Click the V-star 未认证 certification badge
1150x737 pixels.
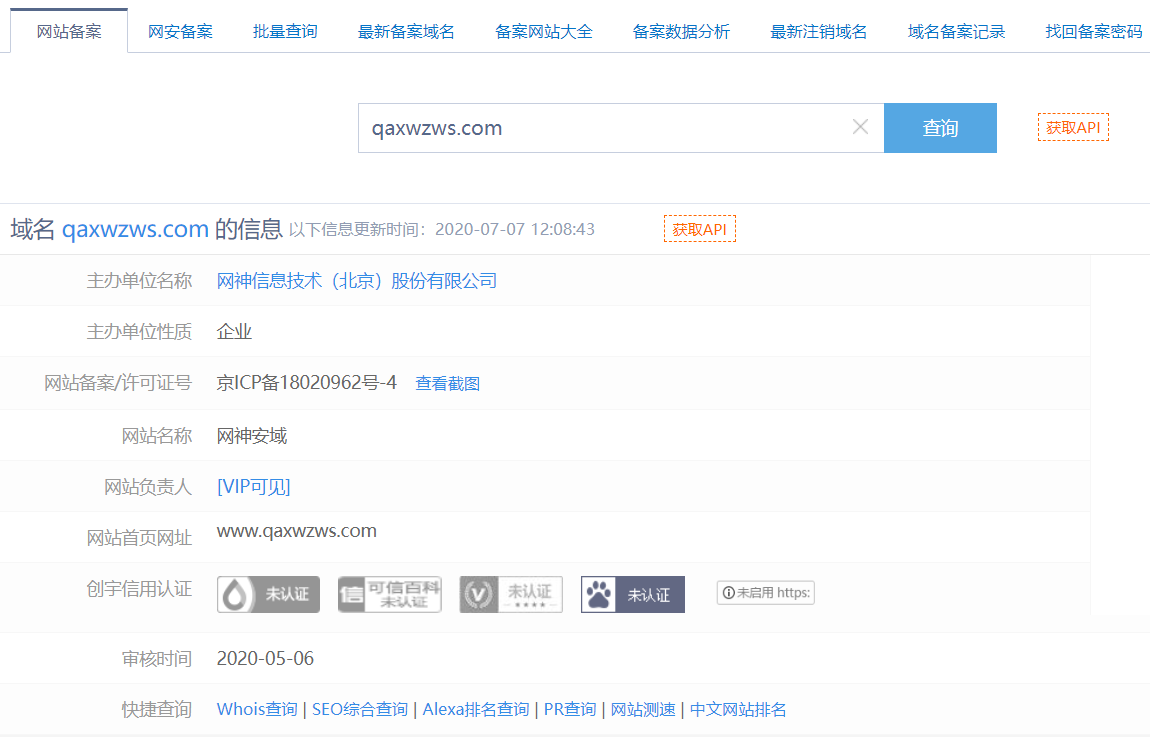(511, 594)
